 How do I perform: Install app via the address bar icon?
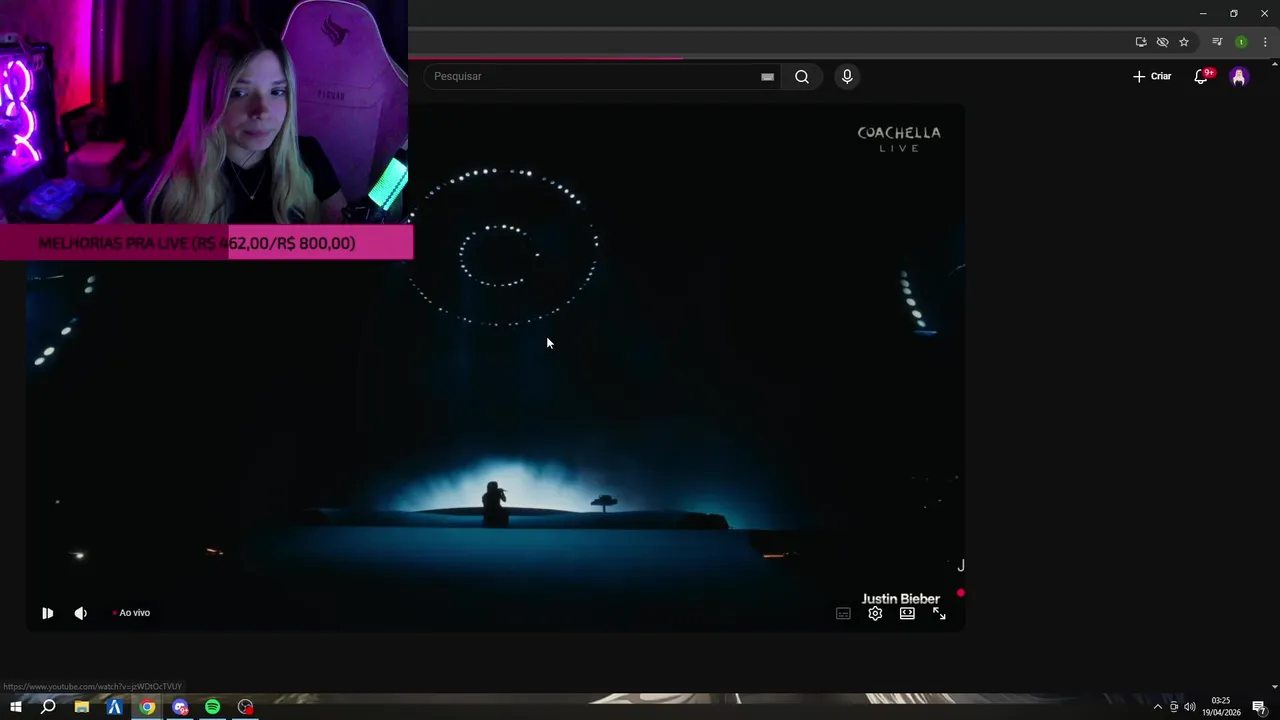tap(1141, 42)
